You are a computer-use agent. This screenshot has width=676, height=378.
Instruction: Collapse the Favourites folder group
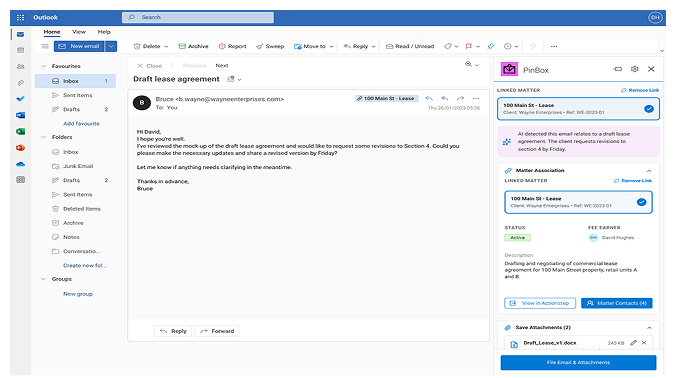pos(43,66)
